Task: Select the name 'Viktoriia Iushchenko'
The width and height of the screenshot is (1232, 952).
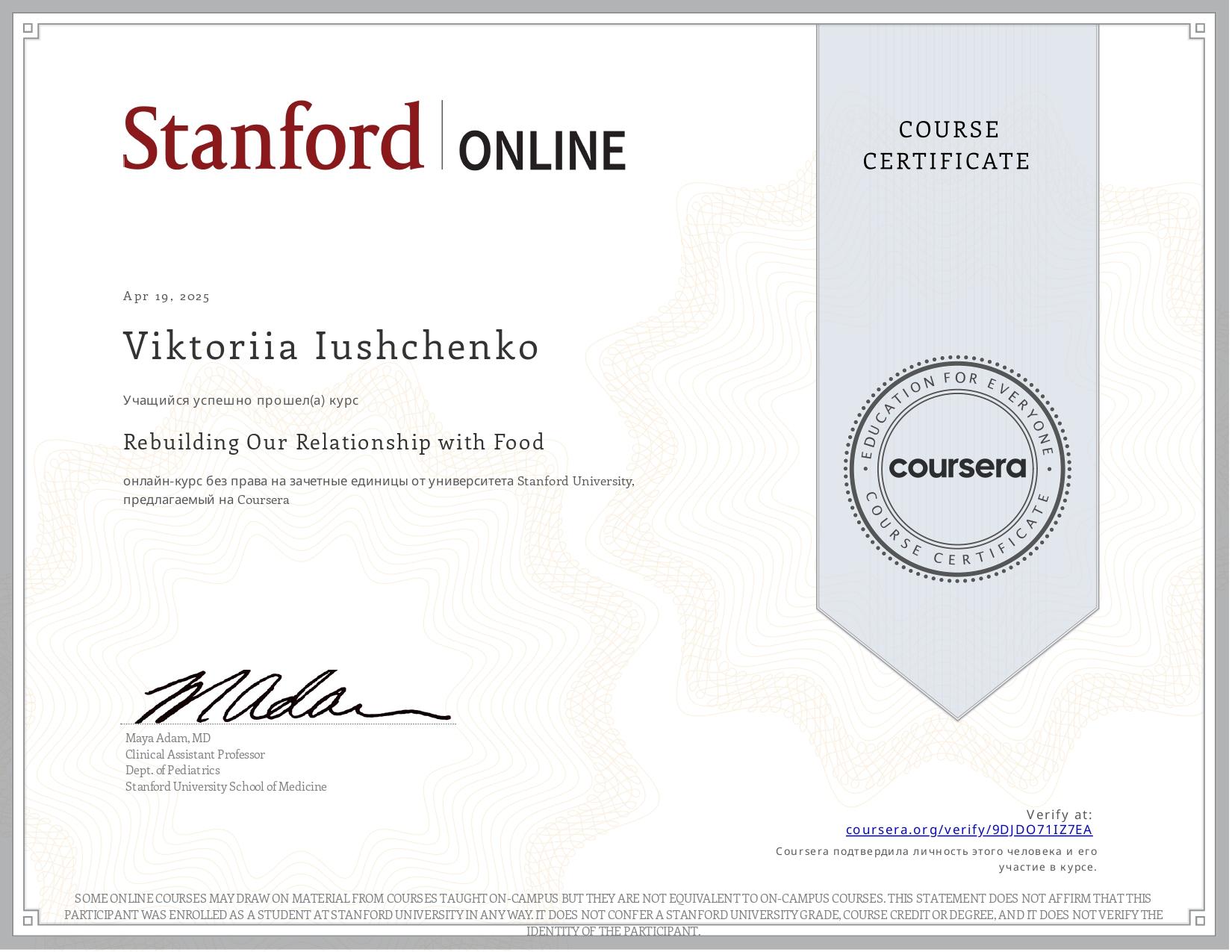Action: (331, 346)
